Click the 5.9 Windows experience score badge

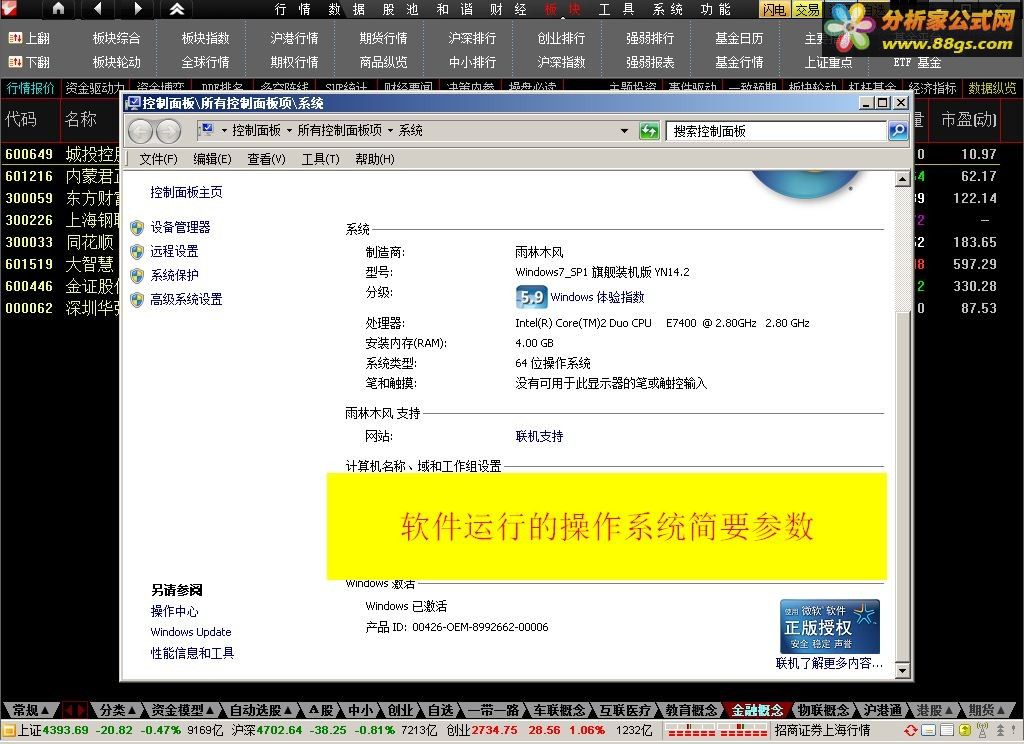point(531,297)
